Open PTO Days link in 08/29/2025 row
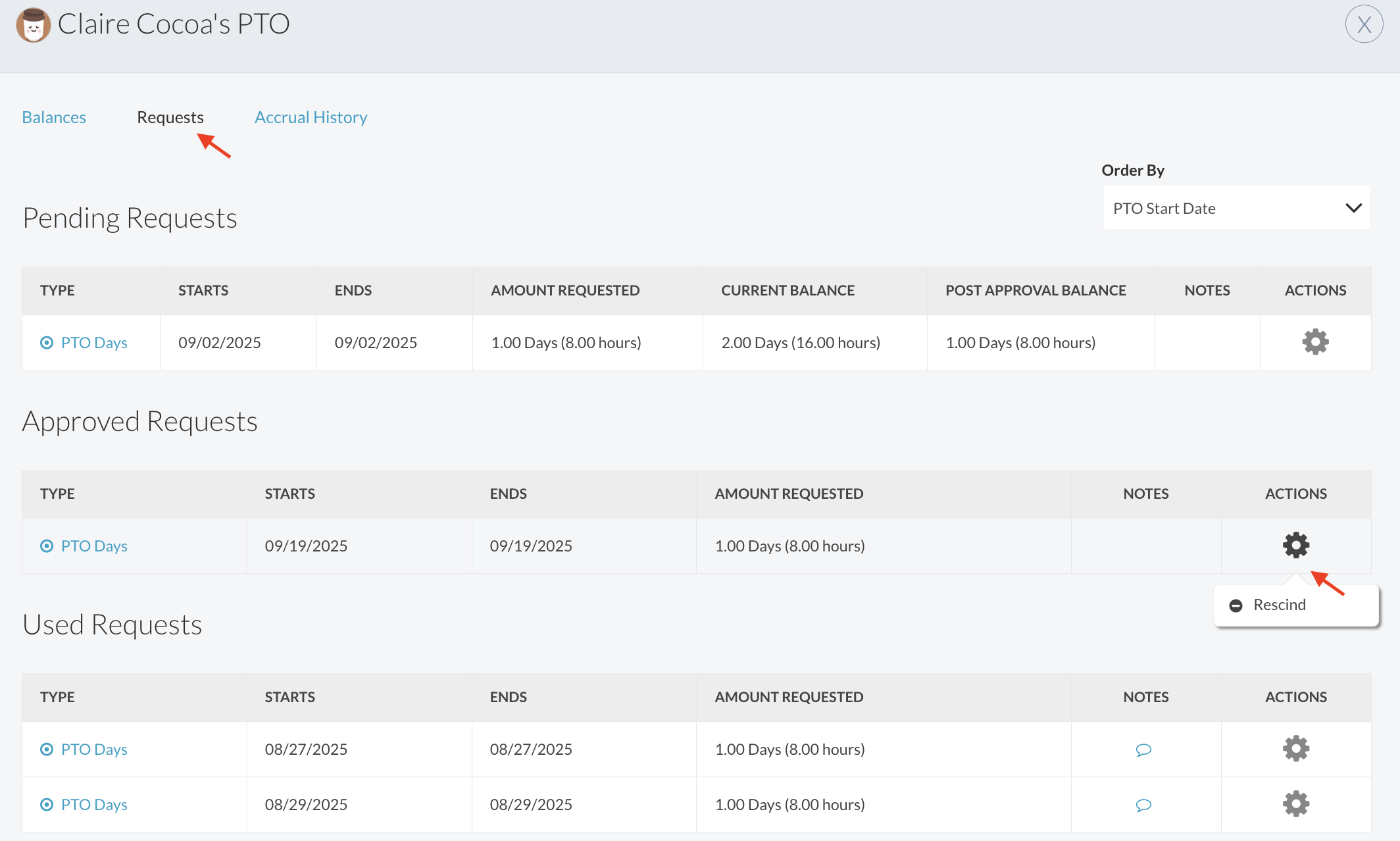The width and height of the screenshot is (1400, 841). coord(94,805)
